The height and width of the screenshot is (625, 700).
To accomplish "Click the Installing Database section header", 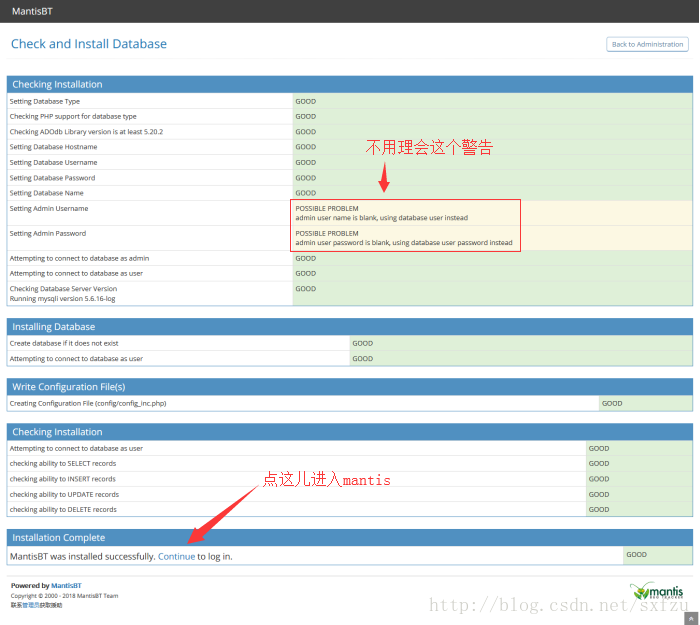I will (350, 327).
